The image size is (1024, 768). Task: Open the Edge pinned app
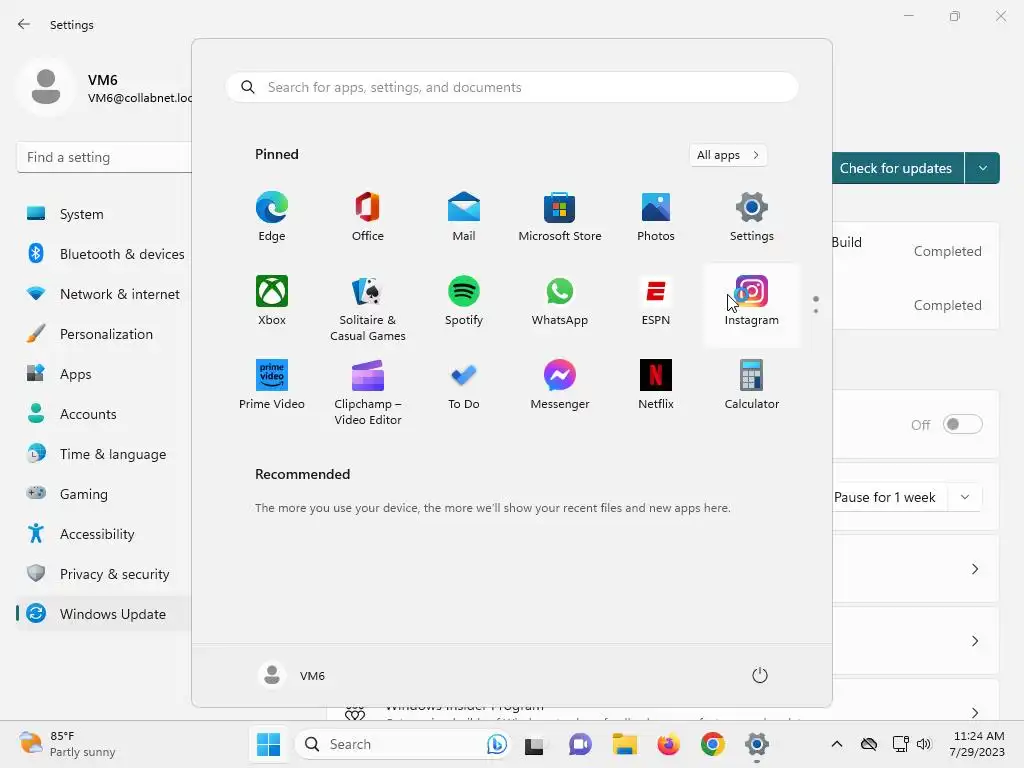click(272, 217)
